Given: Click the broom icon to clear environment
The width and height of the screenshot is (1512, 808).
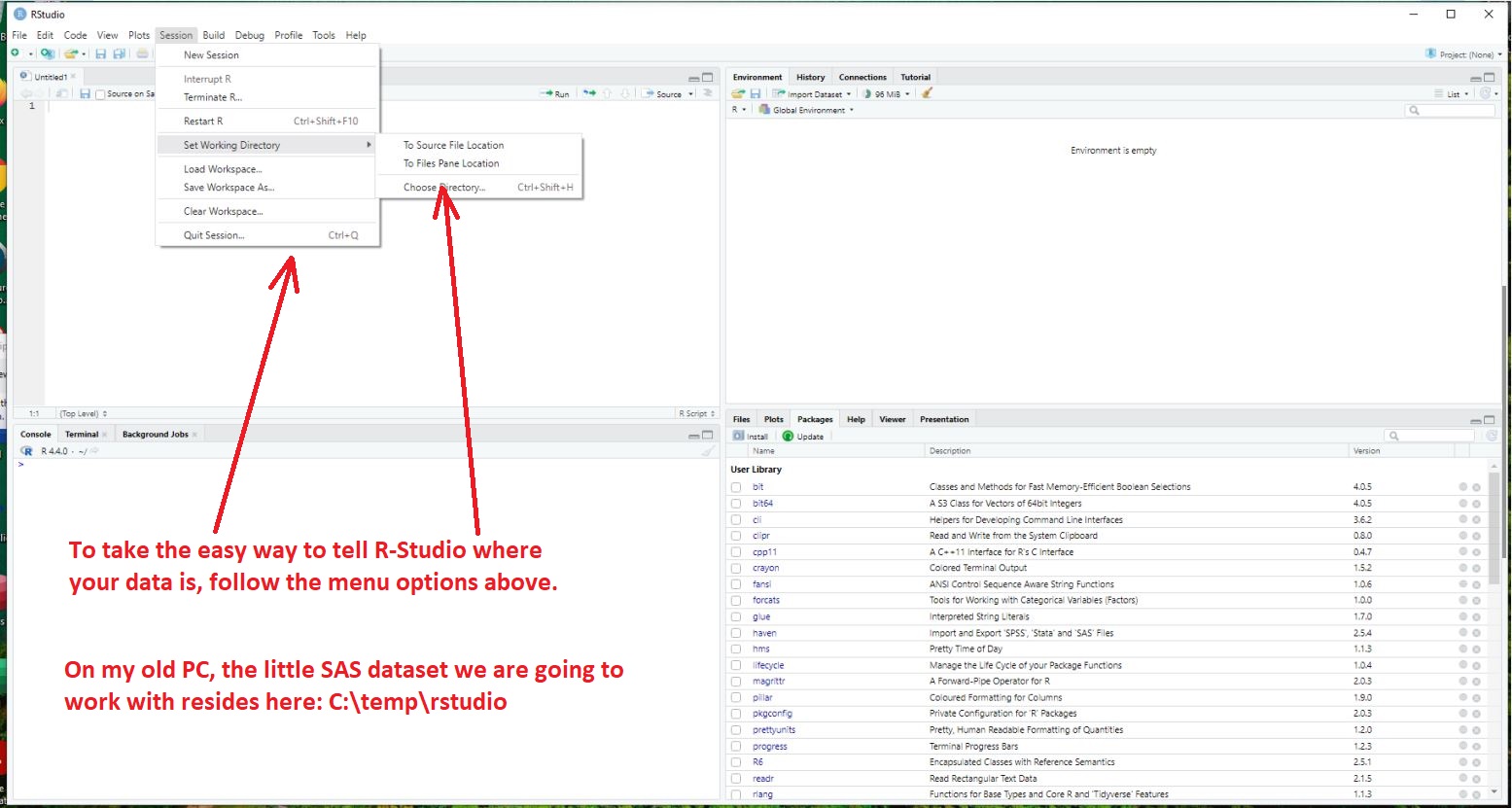Looking at the screenshot, I should coord(927,93).
